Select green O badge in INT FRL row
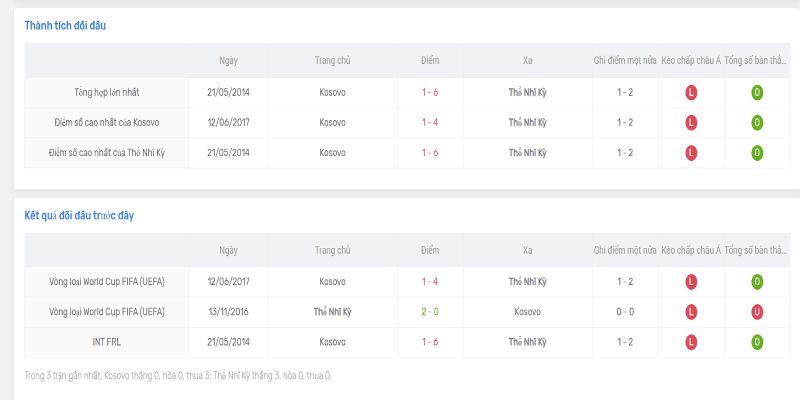Viewport: 800px width, 400px height. [757, 342]
